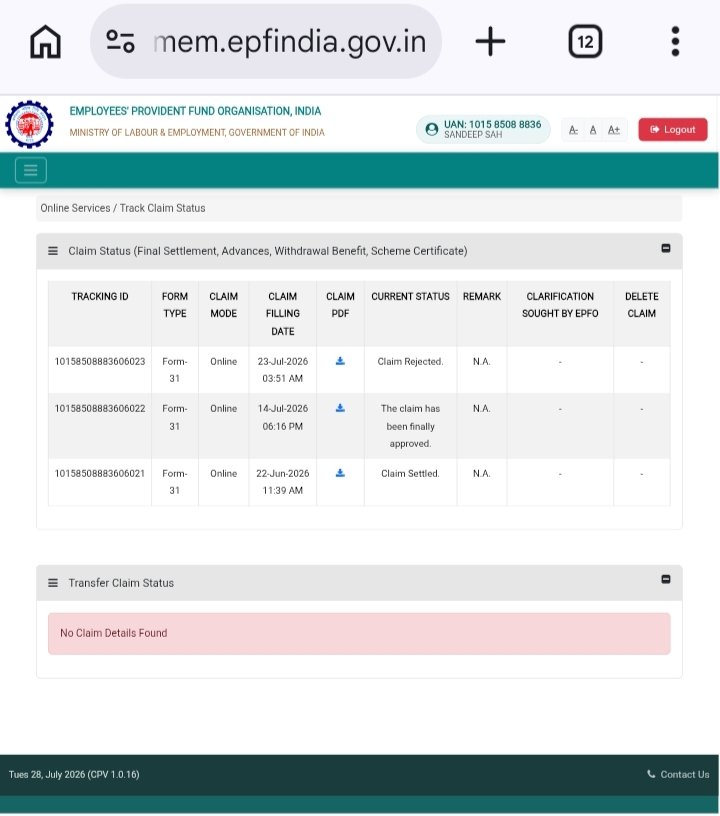Click the UAN 1015 8508 8836 label
This screenshot has width=720, height=816.
tap(492, 124)
